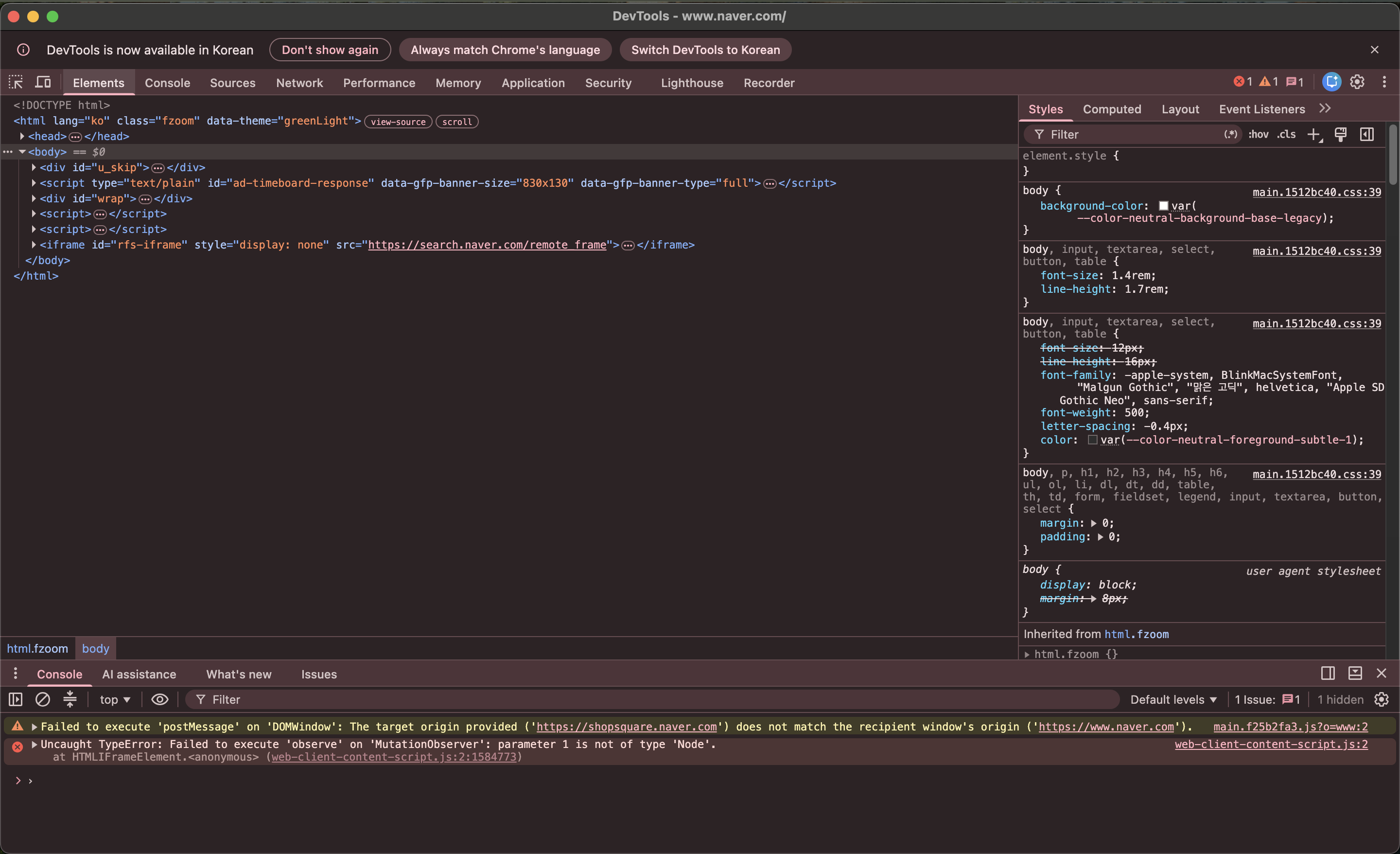Image resolution: width=1400 pixels, height=854 pixels.
Task: Open the Event Listeners tab
Action: tap(1261, 109)
